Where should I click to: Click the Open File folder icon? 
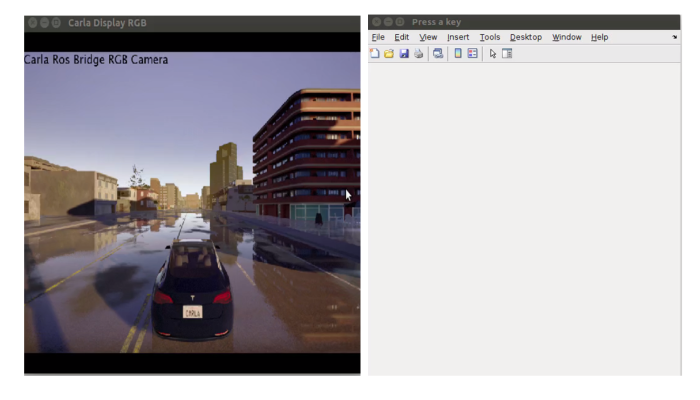pyautogui.click(x=389, y=54)
